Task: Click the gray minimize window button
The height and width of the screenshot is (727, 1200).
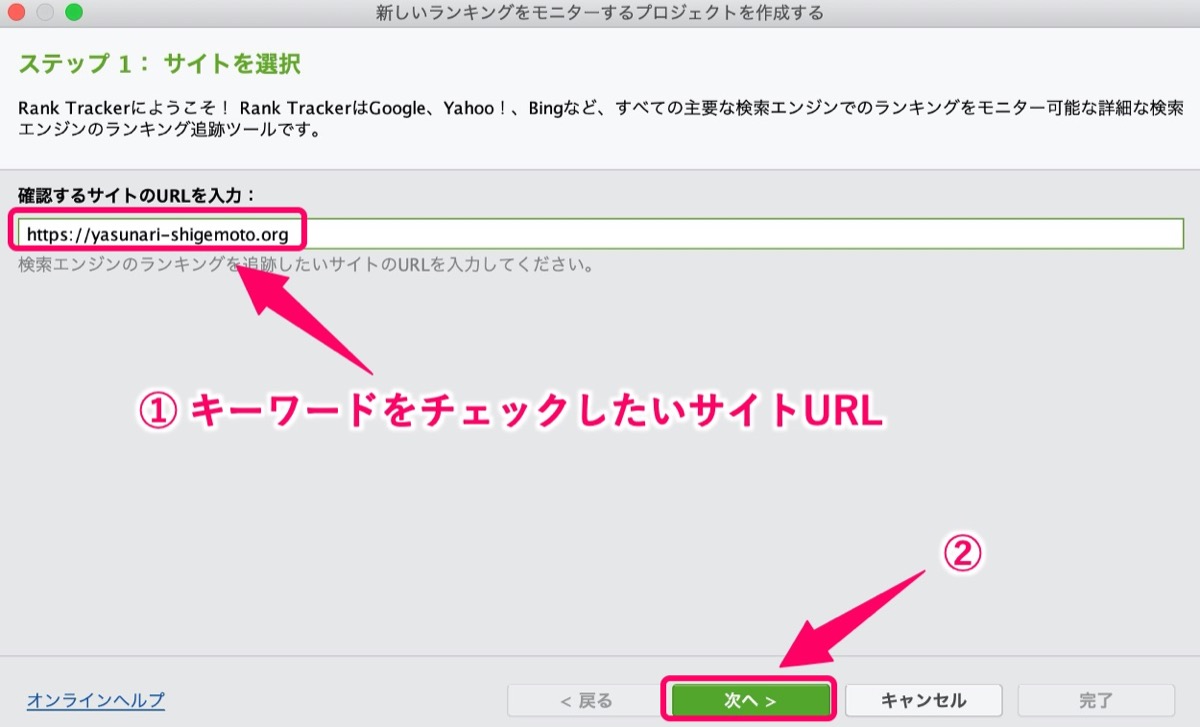Action: coord(46,13)
